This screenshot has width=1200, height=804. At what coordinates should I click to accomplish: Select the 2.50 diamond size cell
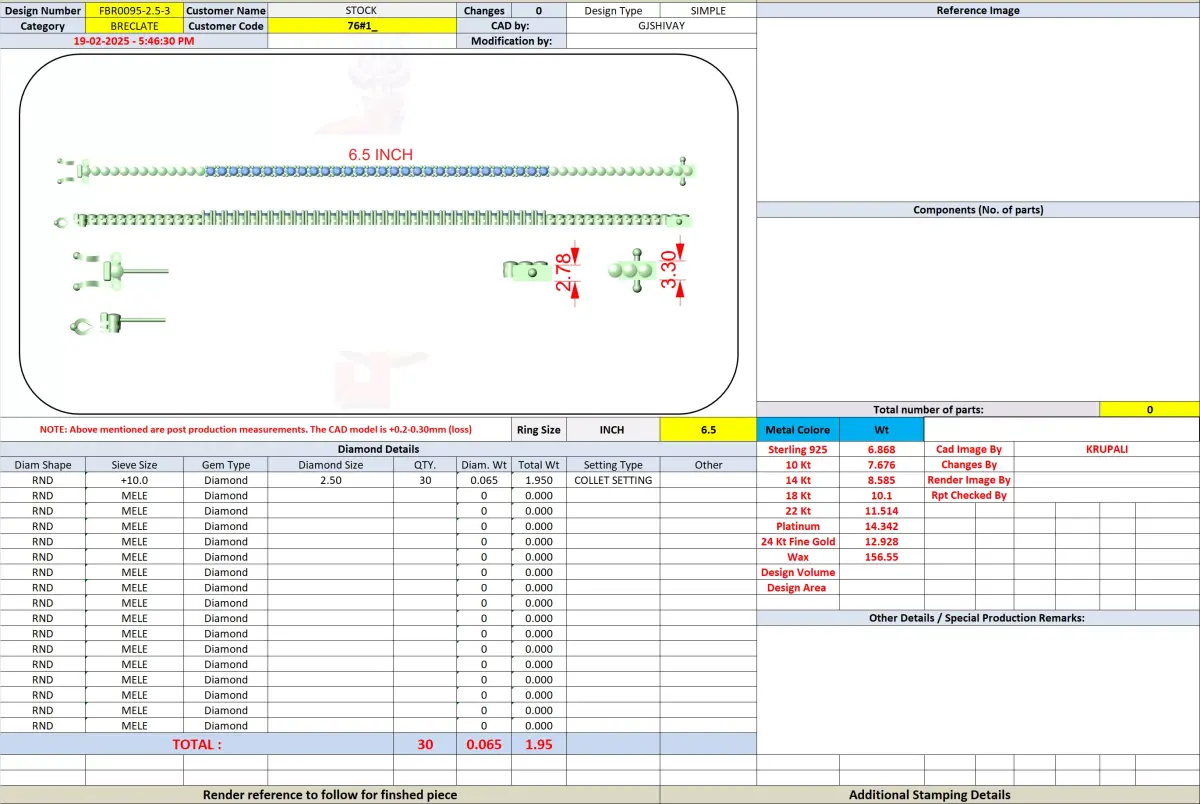click(x=330, y=480)
